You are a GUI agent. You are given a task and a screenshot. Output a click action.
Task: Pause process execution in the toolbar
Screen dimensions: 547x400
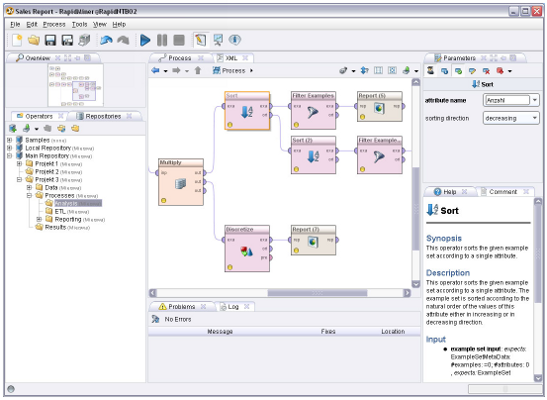point(162,40)
